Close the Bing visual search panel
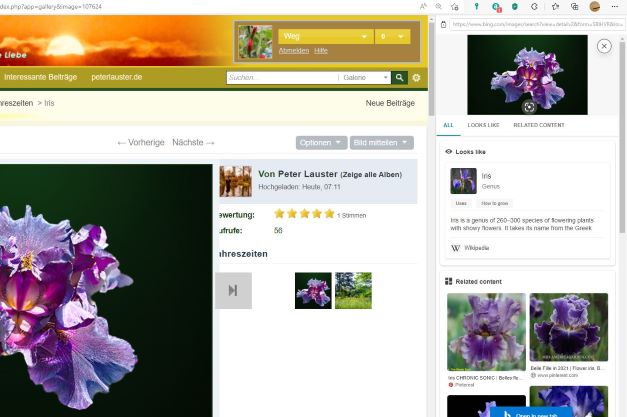Screen dimensions: 627x417 [x=603, y=46]
